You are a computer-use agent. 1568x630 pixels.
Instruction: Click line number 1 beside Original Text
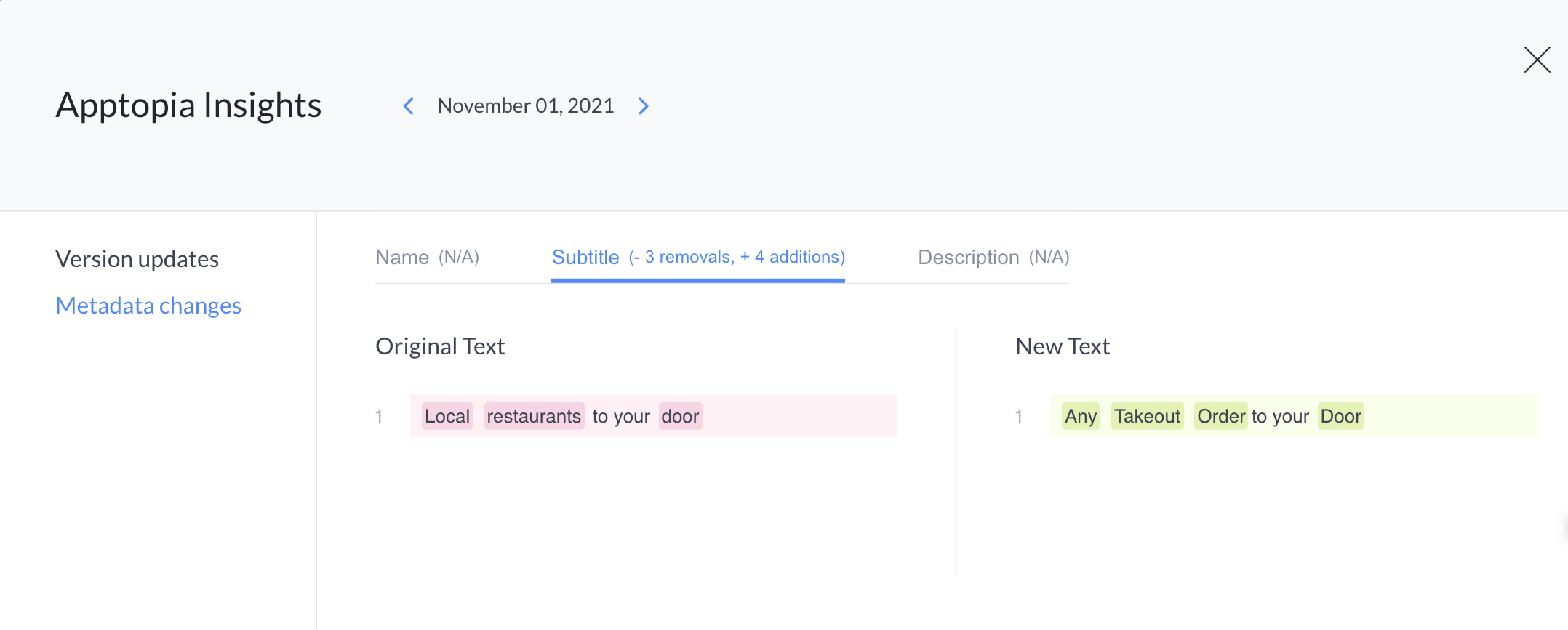coord(379,416)
